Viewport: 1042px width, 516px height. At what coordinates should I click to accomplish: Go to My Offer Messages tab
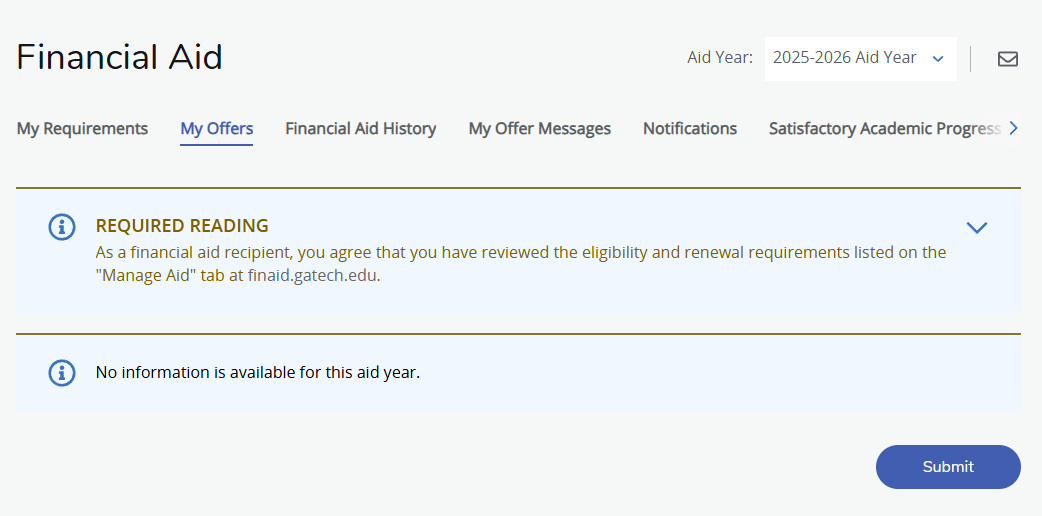click(x=540, y=128)
